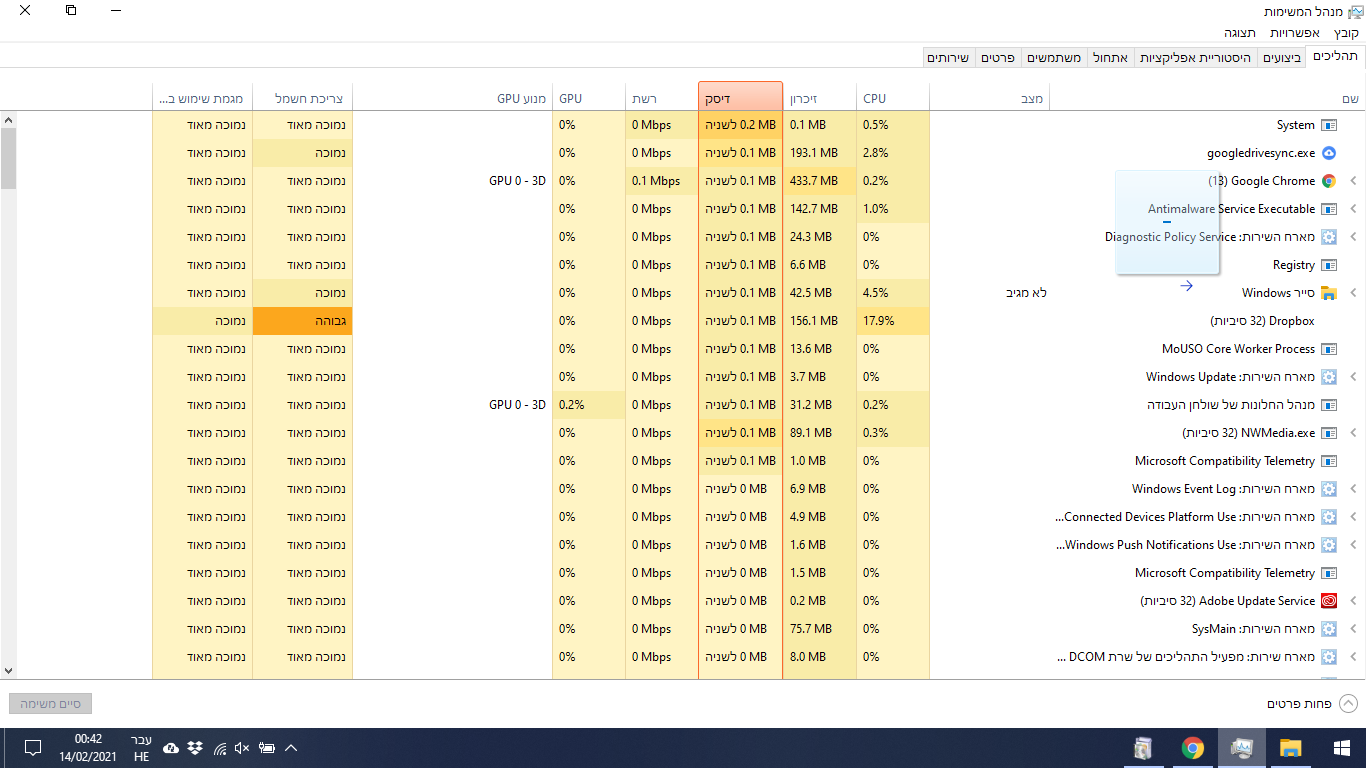Click the scrollbar down arrow
This screenshot has height=768, width=1366.
(8, 671)
